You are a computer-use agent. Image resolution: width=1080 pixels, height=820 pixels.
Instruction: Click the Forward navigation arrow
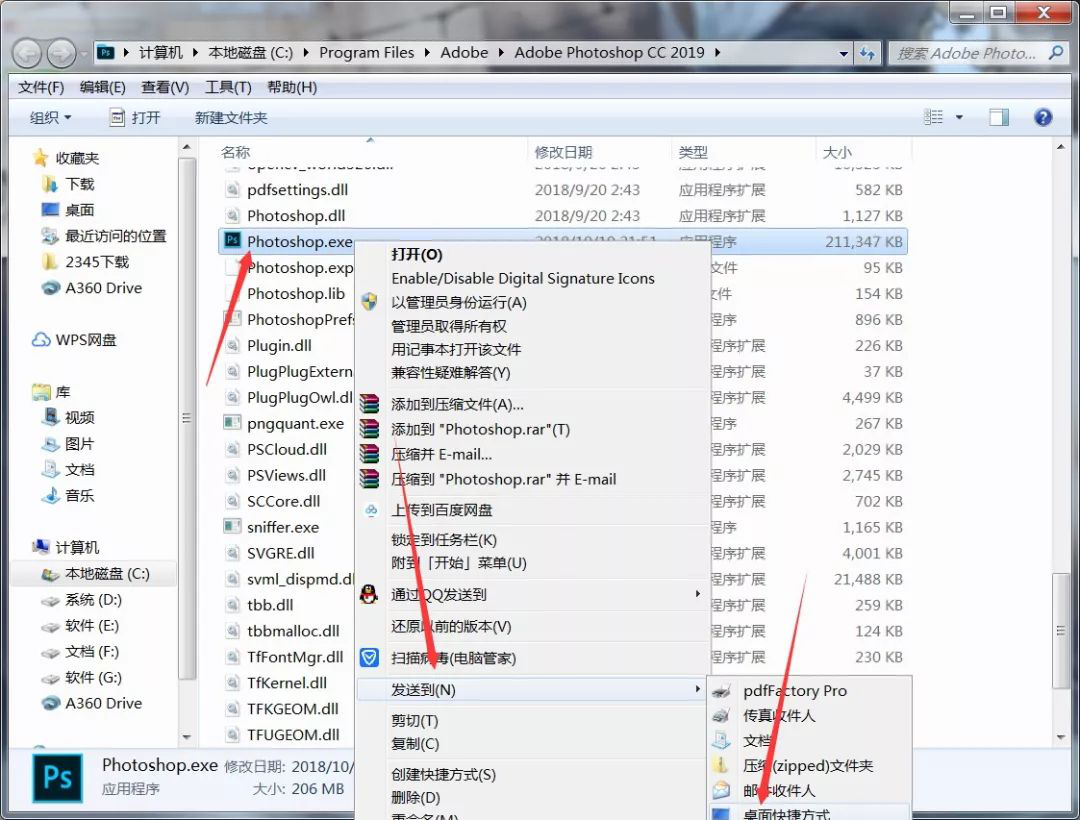pyautogui.click(x=62, y=53)
